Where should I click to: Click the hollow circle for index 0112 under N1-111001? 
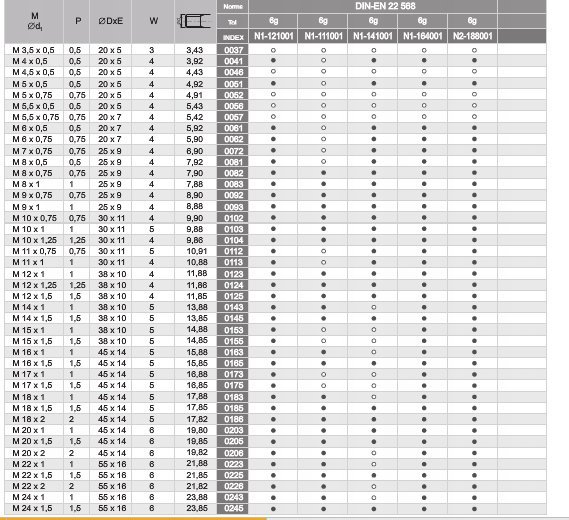pos(323,251)
